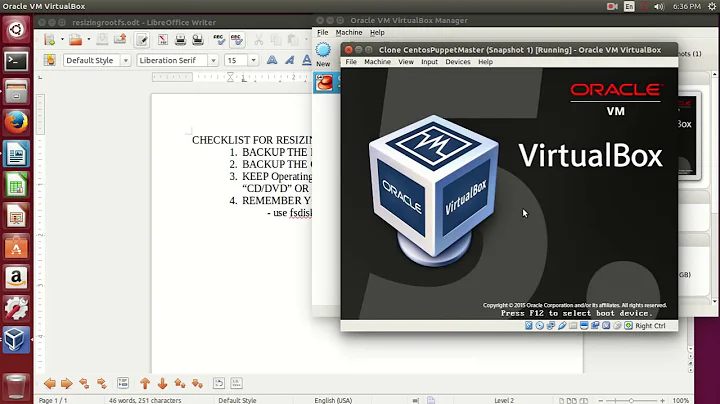Expand the Open file dropdown arrow in Writer
720x404 pixels.
[89, 40]
